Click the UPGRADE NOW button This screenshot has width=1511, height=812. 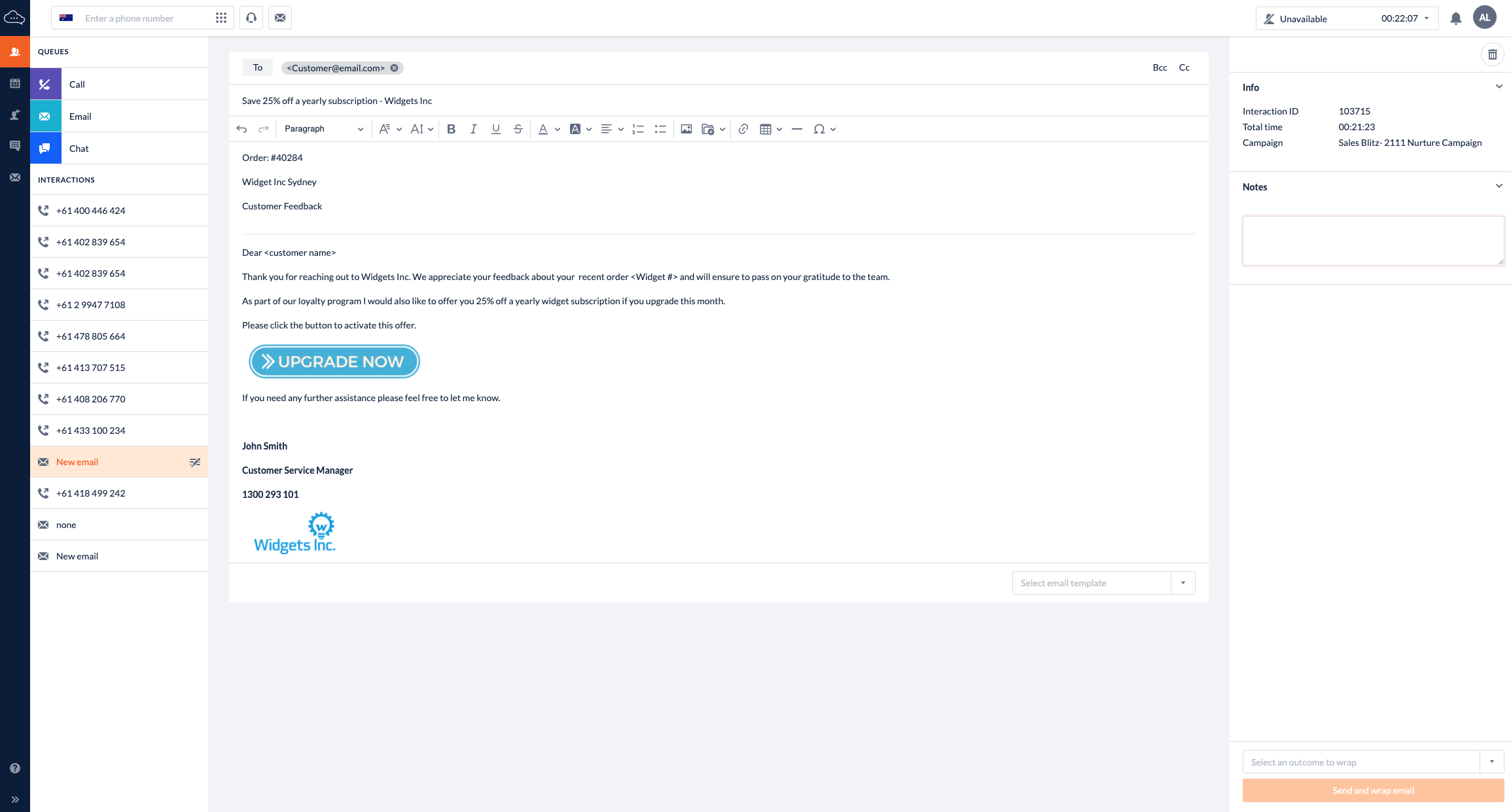click(x=334, y=361)
